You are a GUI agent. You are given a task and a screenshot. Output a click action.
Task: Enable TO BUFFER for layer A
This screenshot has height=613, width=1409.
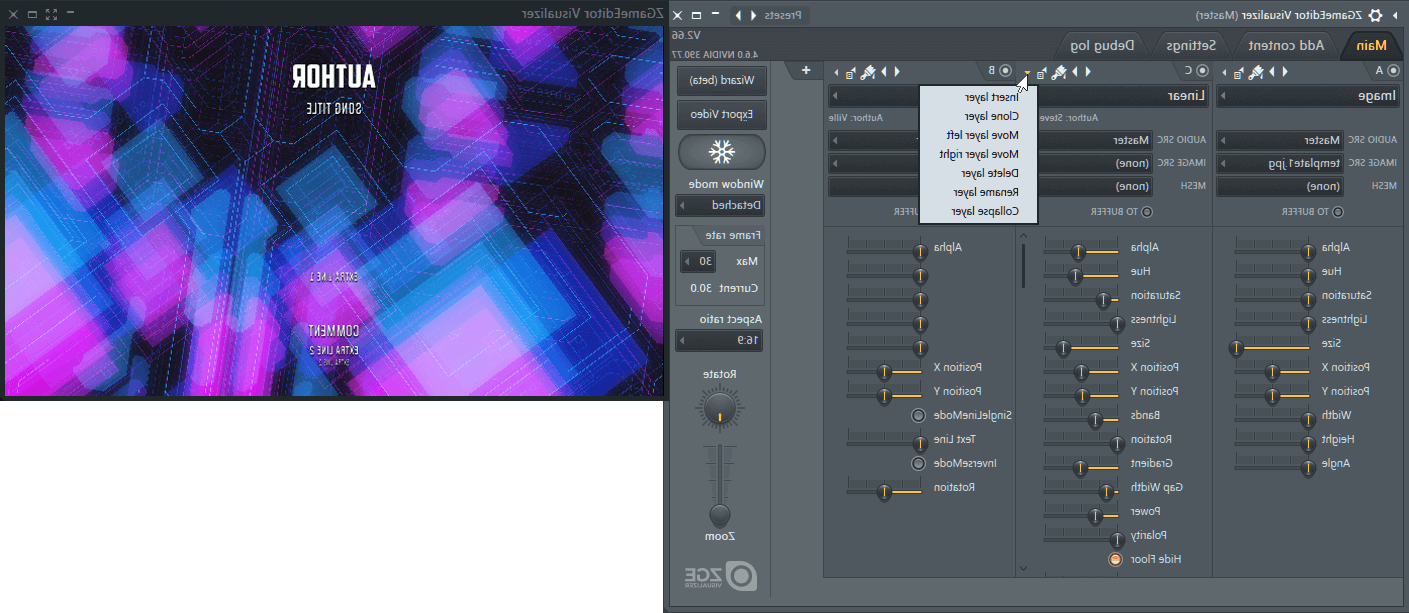(1338, 211)
